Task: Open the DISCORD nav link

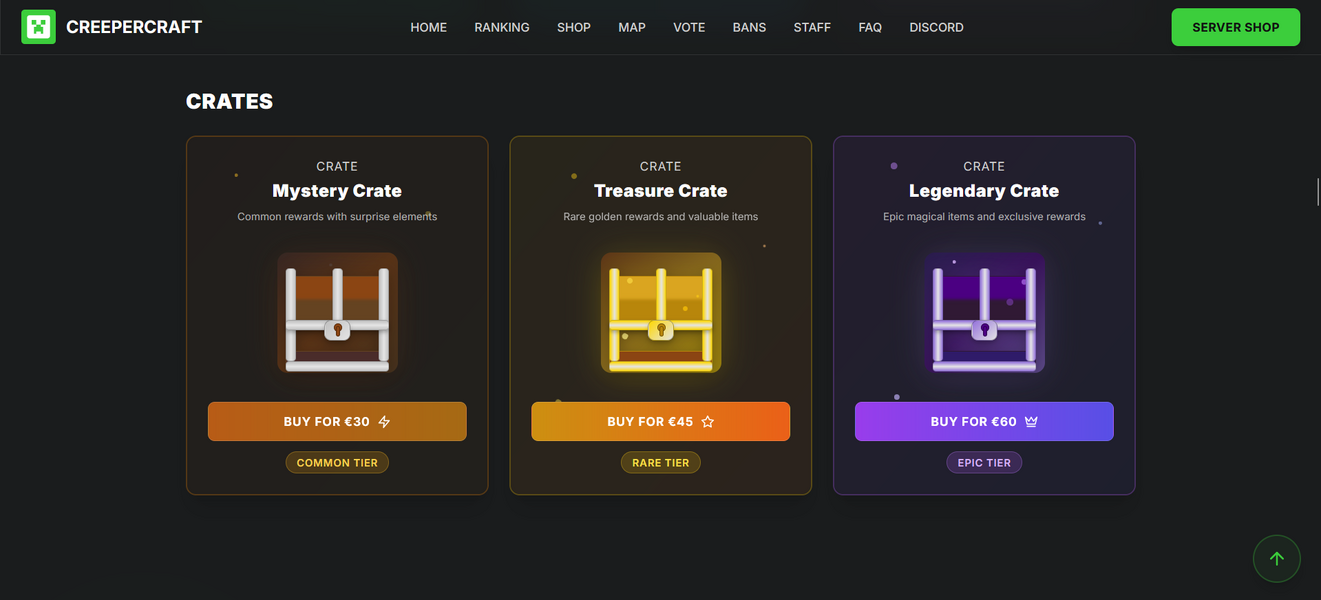Action: [937, 27]
